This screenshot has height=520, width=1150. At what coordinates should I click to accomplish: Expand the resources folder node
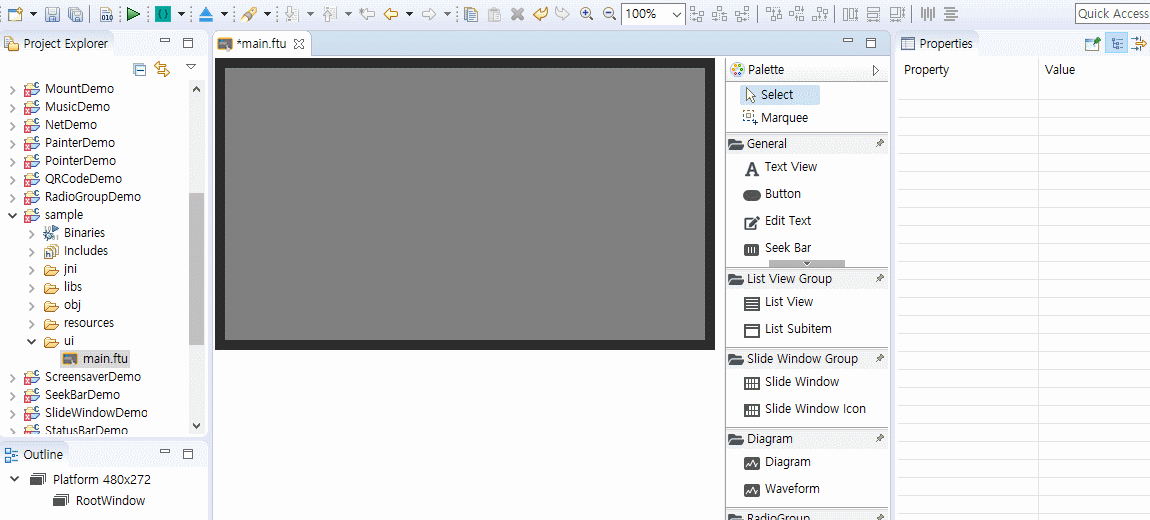(x=32, y=323)
